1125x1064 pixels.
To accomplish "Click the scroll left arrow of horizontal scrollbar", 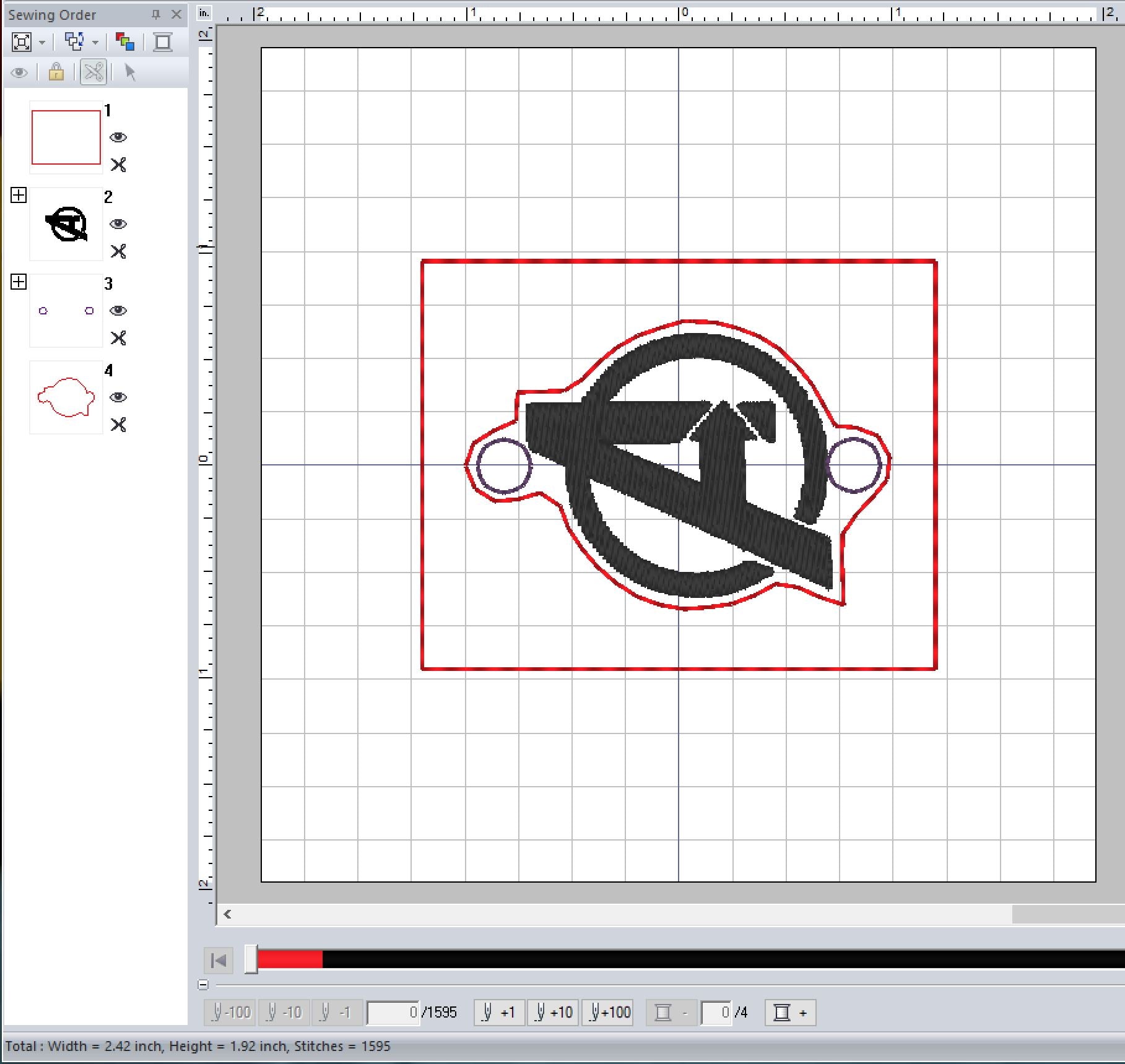I will (x=227, y=914).
